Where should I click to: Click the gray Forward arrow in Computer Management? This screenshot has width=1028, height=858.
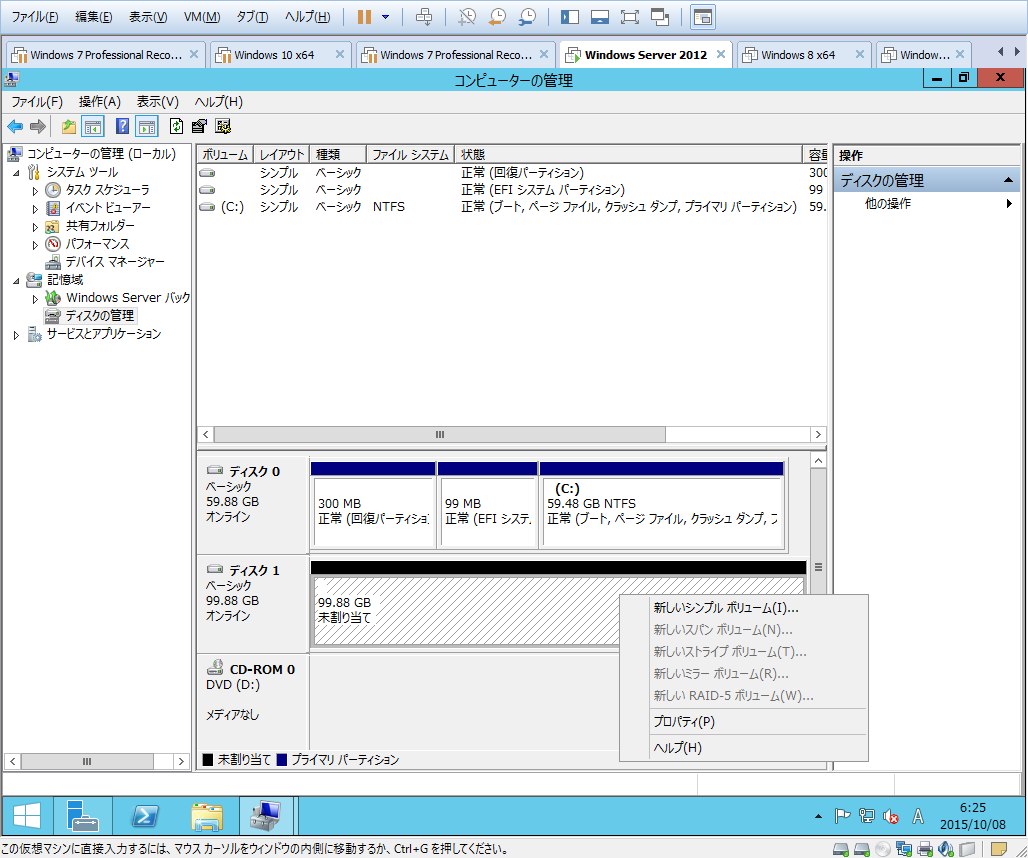(38, 127)
